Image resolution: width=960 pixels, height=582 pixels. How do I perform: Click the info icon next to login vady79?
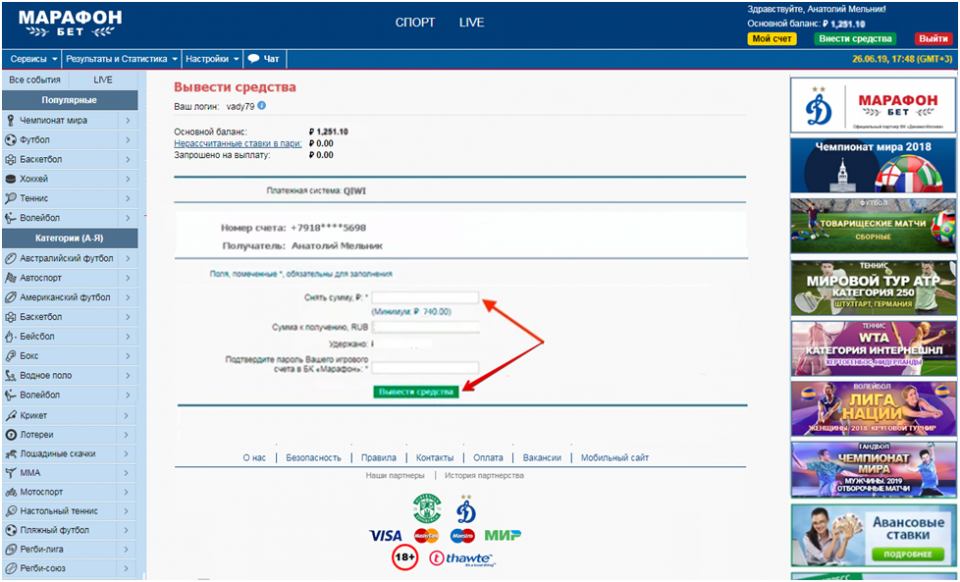(261, 105)
